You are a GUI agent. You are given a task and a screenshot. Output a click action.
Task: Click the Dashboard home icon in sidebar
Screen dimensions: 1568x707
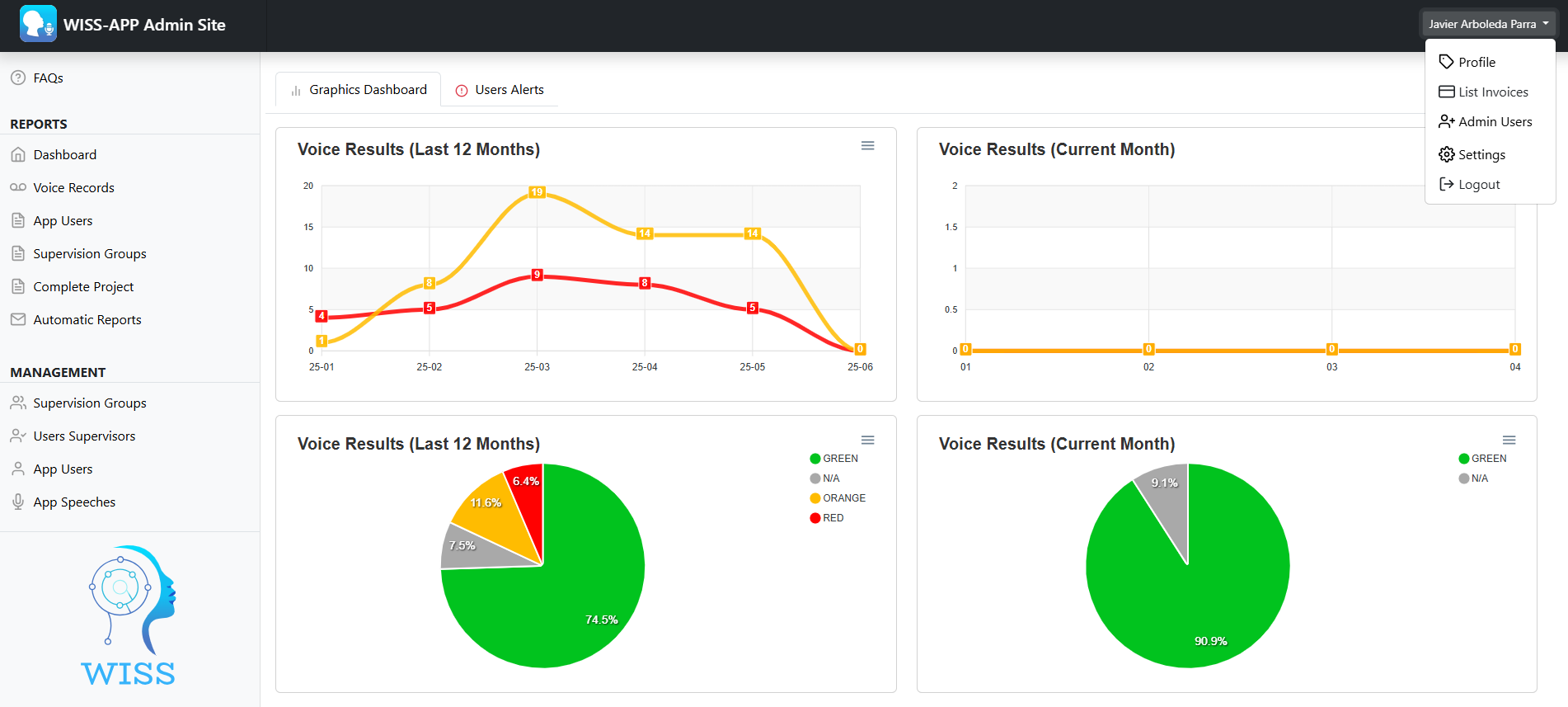[18, 154]
